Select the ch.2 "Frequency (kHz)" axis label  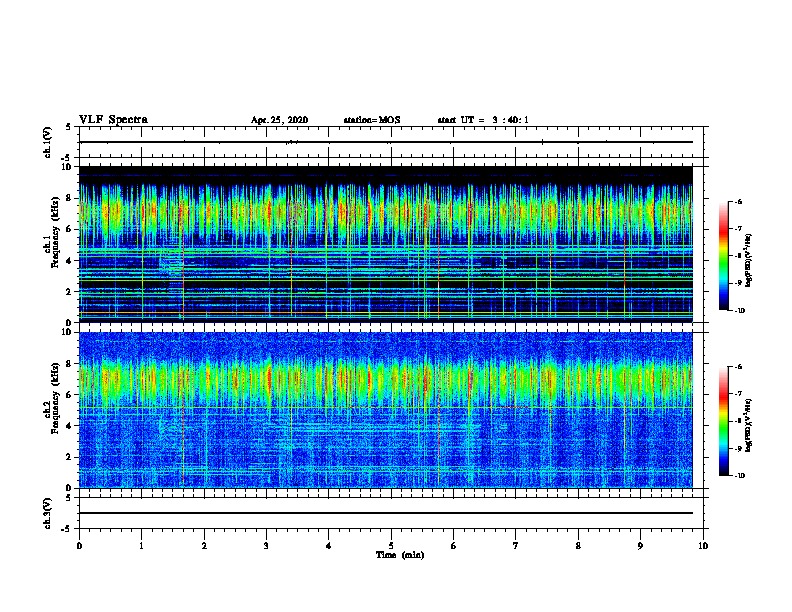pyautogui.click(x=55, y=398)
